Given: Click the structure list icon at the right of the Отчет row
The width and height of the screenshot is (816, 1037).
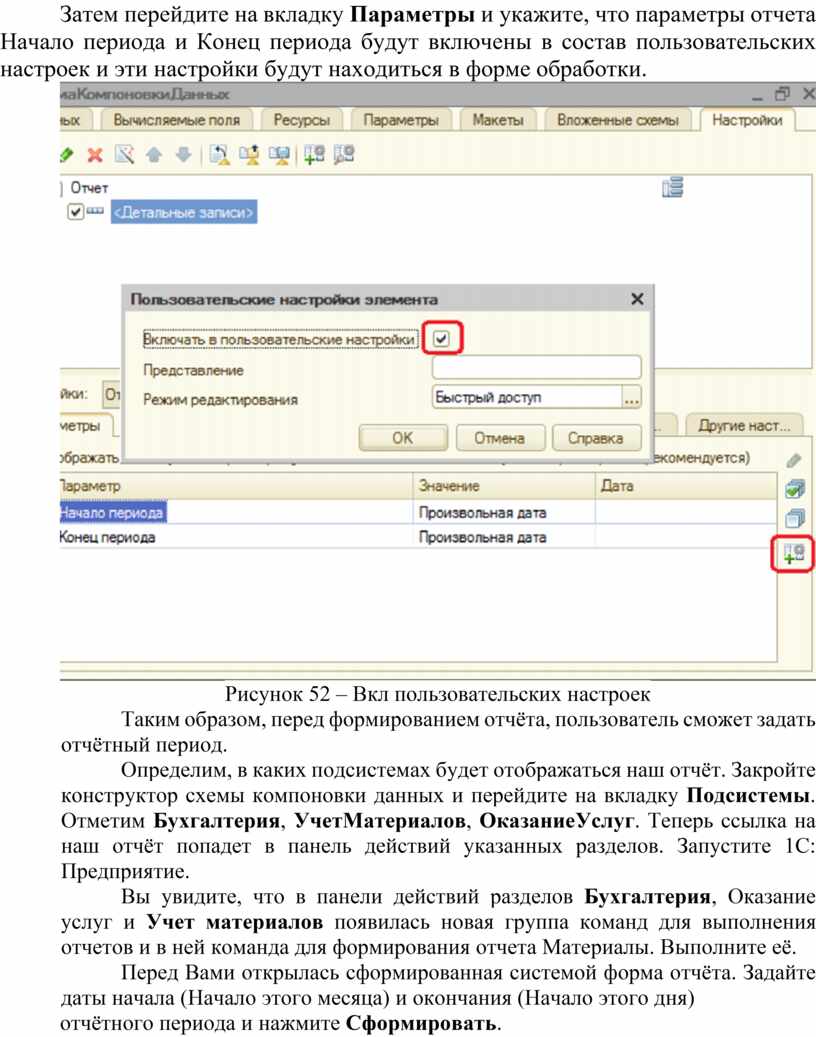Looking at the screenshot, I should [672, 188].
